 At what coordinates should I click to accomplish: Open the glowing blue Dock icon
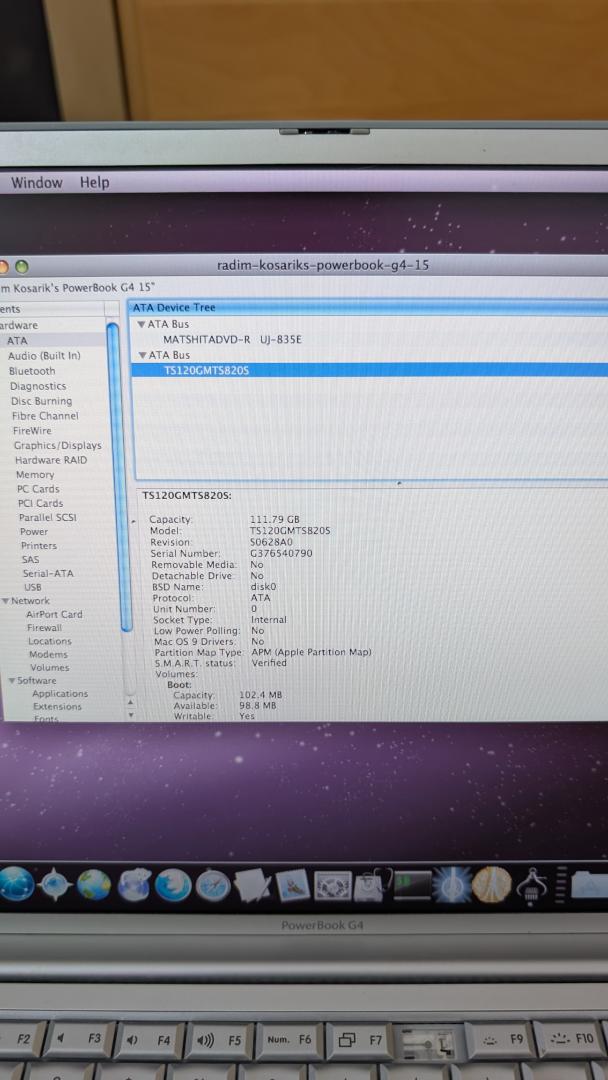(451, 884)
